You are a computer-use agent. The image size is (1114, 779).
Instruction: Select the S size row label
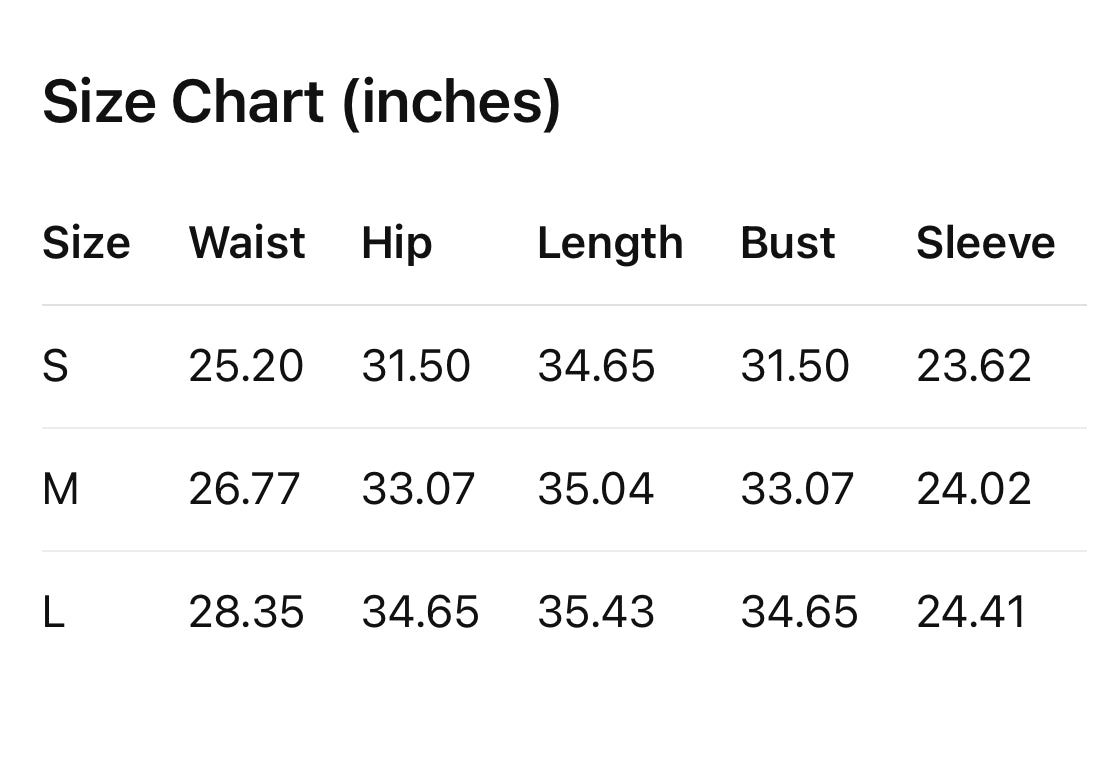point(55,366)
